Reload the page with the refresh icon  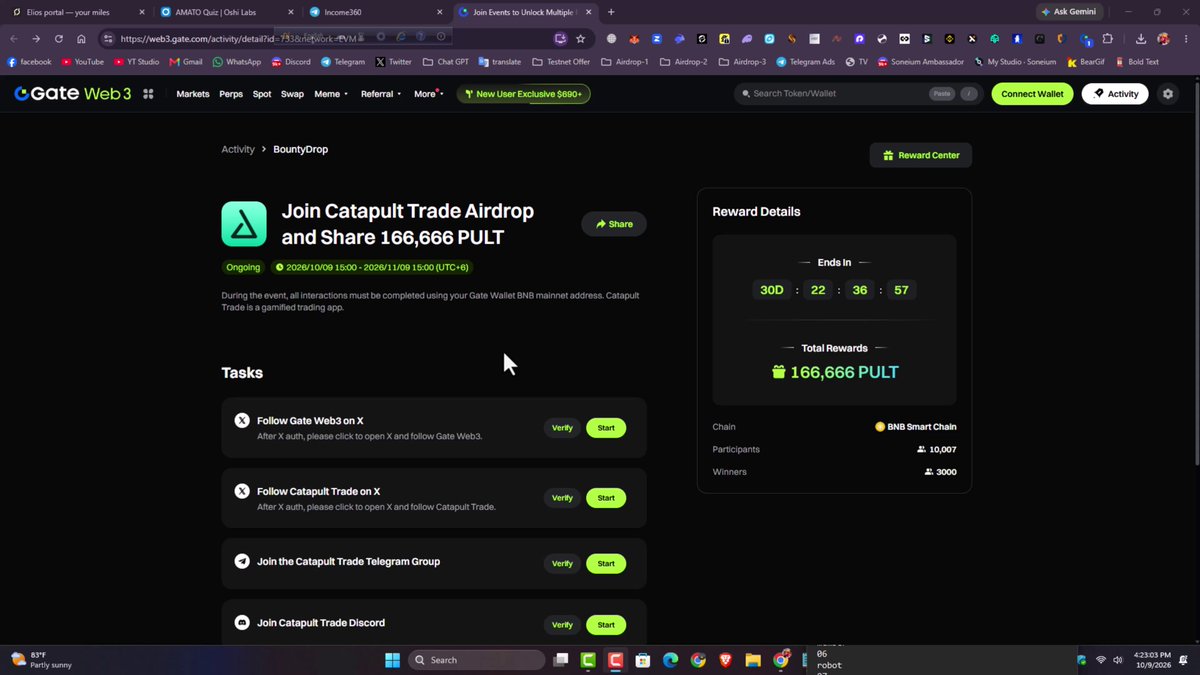tap(59, 39)
